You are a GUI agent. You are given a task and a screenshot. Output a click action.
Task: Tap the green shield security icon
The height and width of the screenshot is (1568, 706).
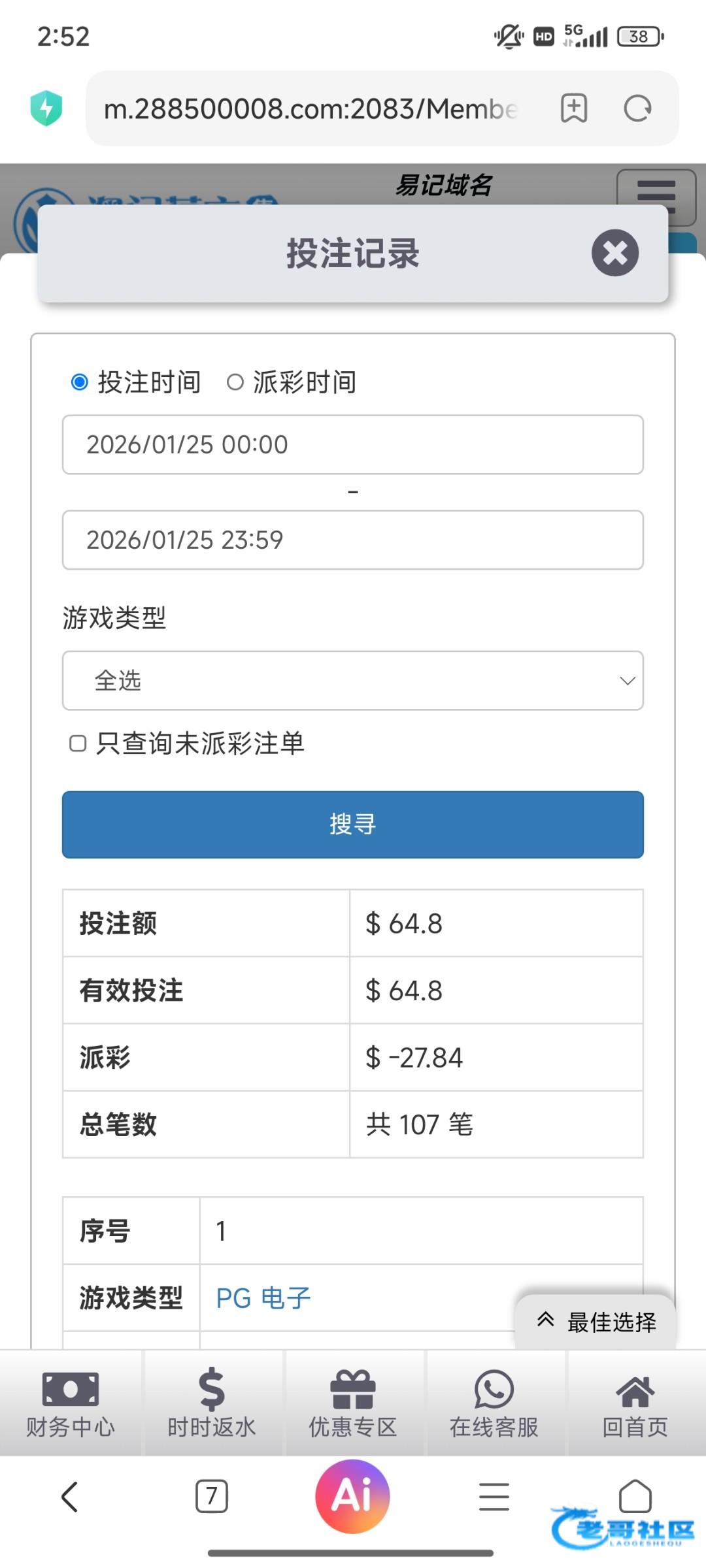tap(46, 108)
